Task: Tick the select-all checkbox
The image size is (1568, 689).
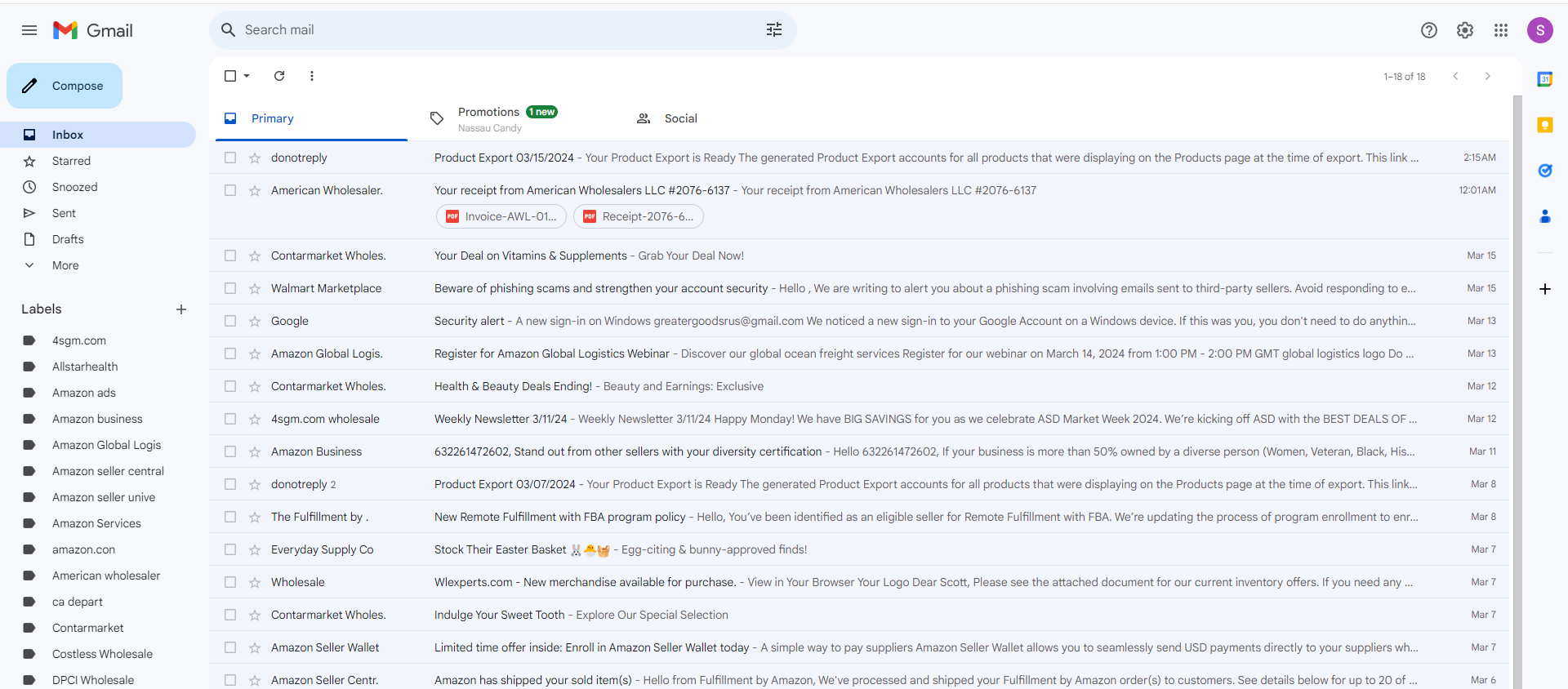Action: point(230,76)
